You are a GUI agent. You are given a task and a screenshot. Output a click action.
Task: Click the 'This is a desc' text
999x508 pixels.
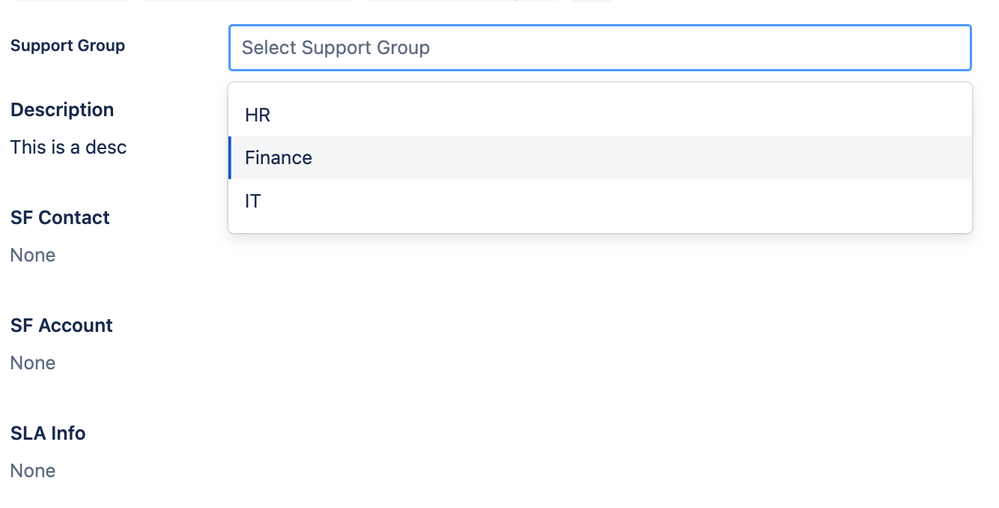pos(68,147)
